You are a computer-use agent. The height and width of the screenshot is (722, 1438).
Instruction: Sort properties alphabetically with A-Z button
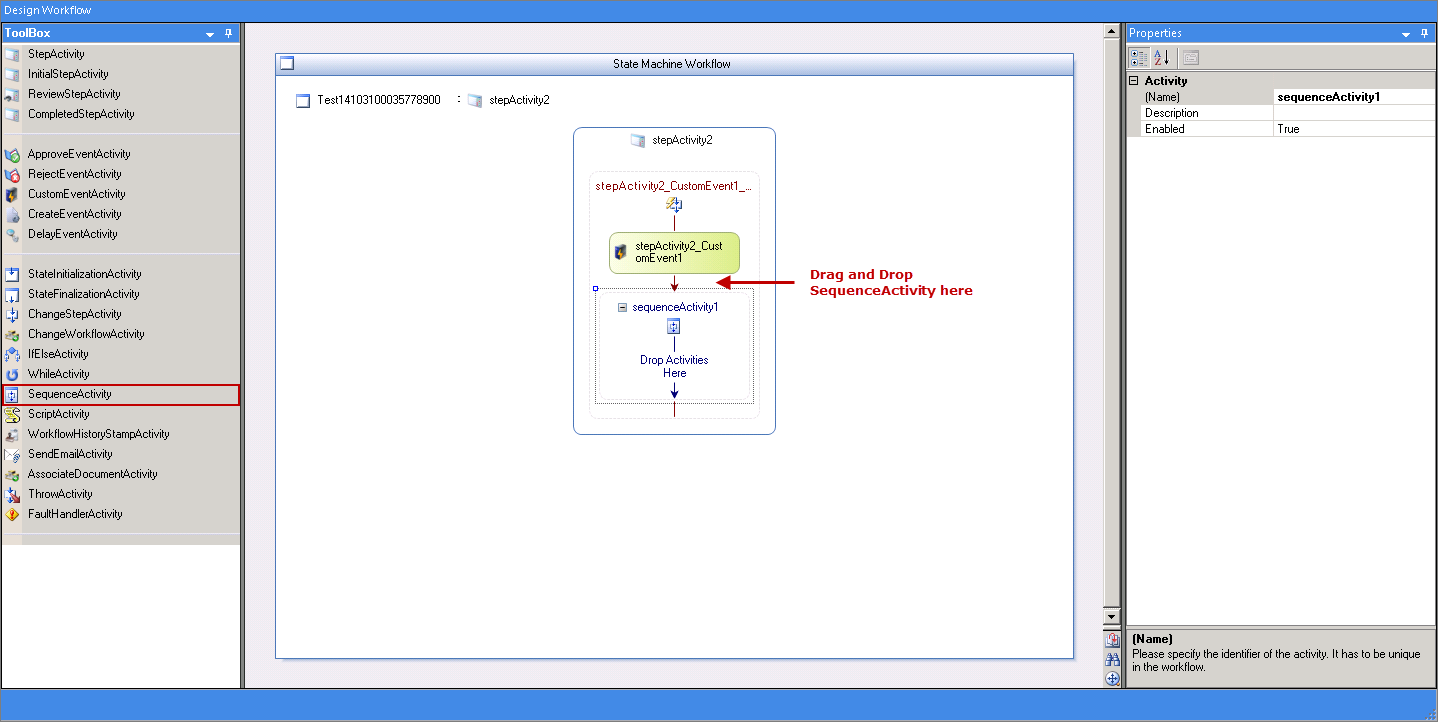click(1162, 57)
